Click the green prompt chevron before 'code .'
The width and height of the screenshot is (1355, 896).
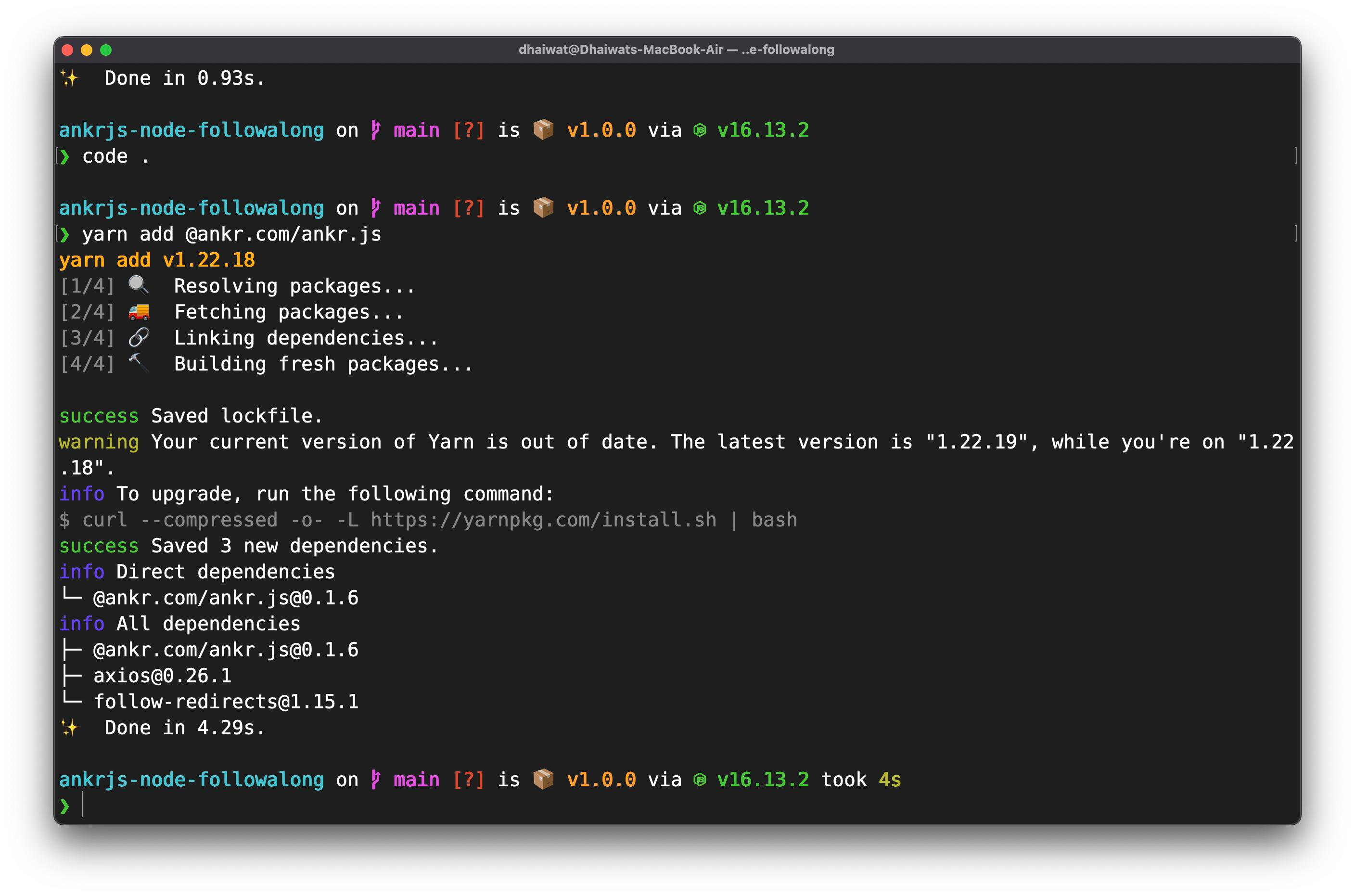[64, 156]
